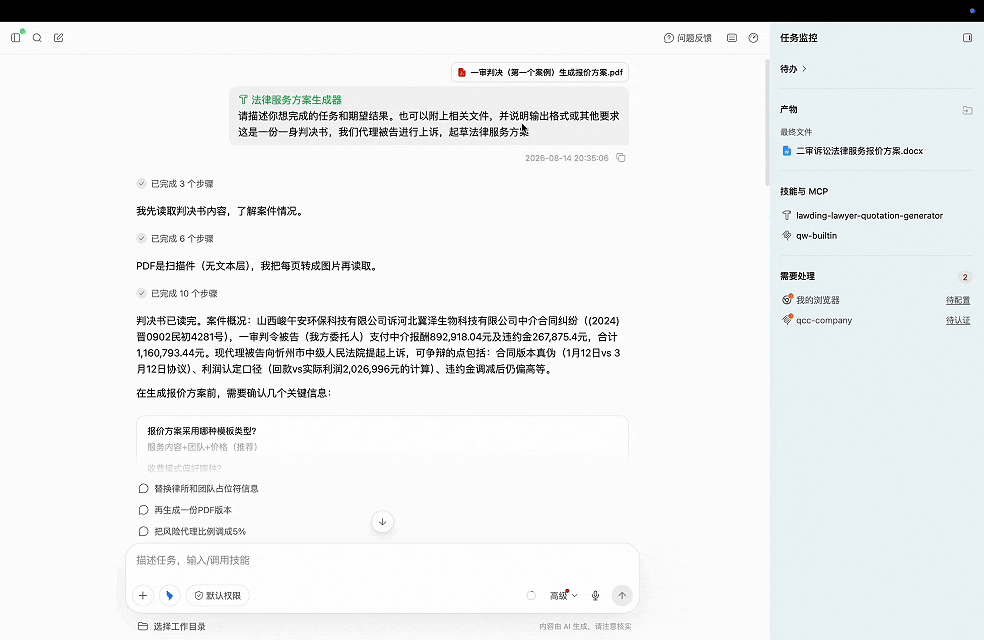Click the 报价方案采用哪种模板类型 question card
The image size is (984, 640).
tap(382, 439)
